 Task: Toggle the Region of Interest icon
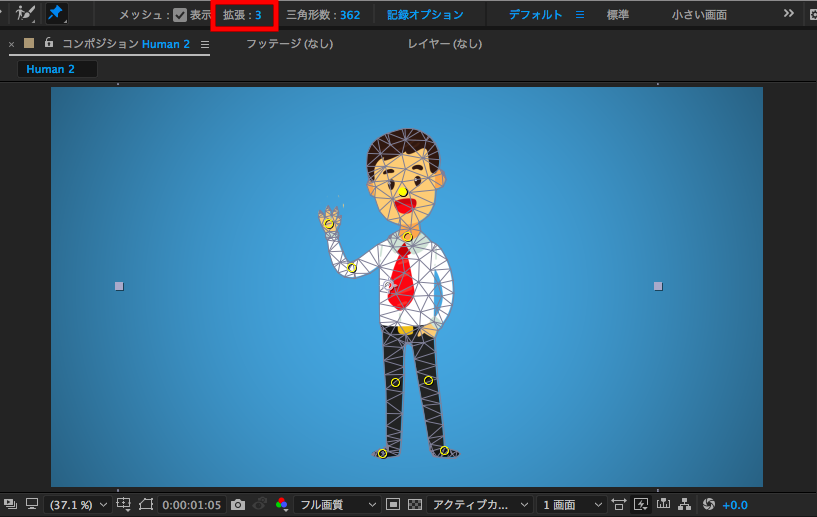(x=393, y=504)
